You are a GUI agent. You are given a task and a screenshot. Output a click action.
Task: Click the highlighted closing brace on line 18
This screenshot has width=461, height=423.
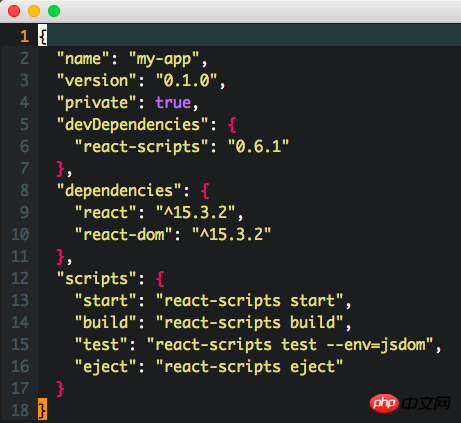pyautogui.click(x=42, y=409)
